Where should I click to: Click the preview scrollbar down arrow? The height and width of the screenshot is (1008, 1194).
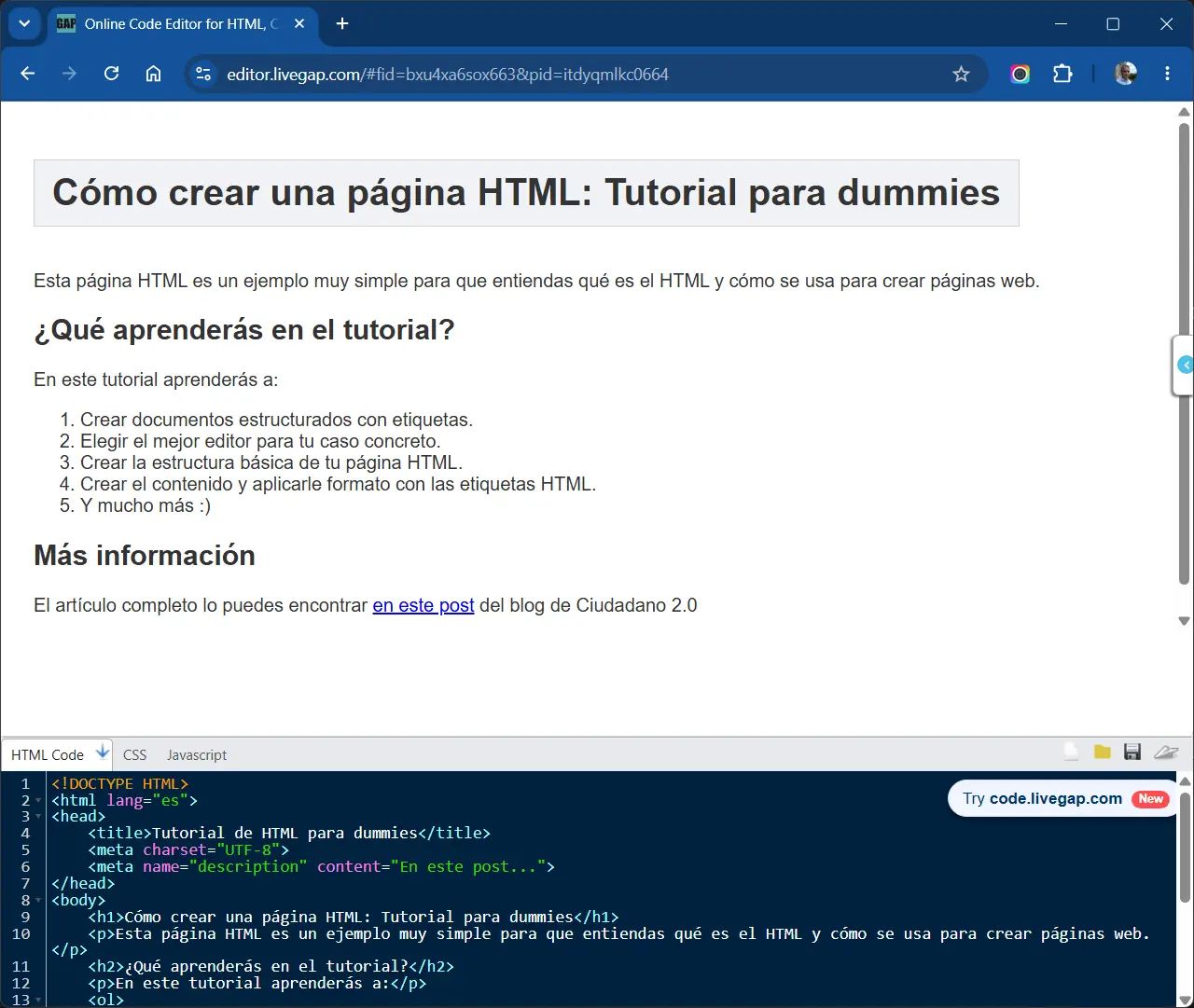(x=1184, y=620)
